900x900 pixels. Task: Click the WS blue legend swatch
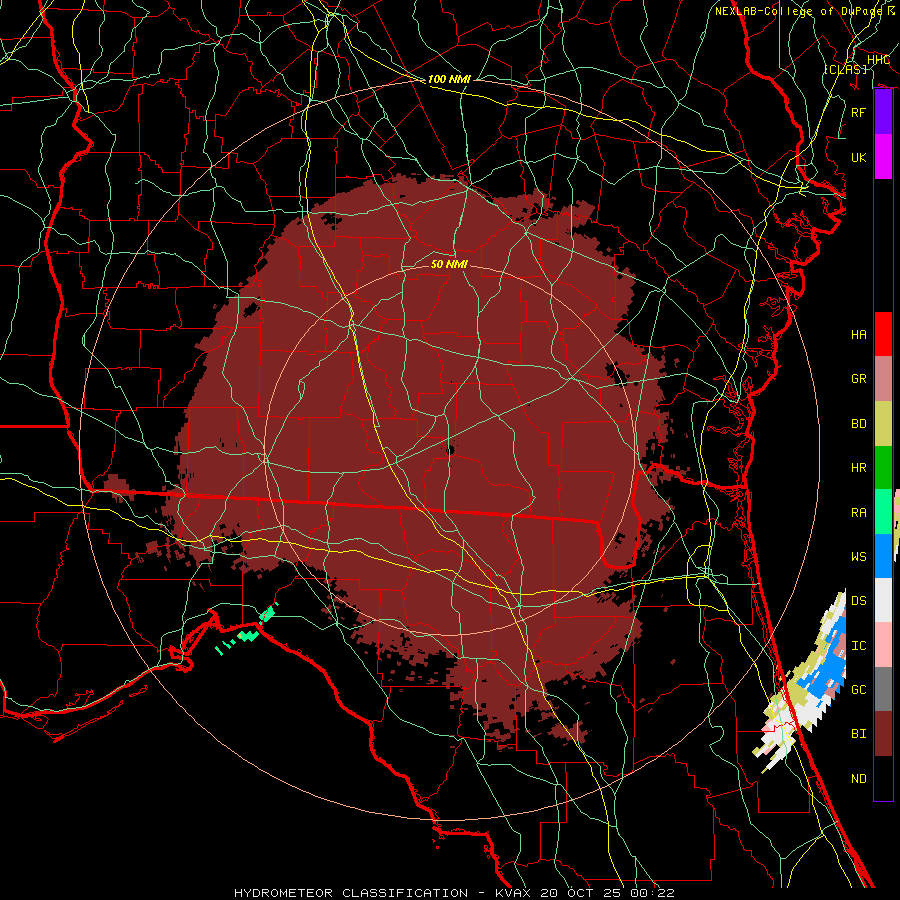click(x=883, y=556)
